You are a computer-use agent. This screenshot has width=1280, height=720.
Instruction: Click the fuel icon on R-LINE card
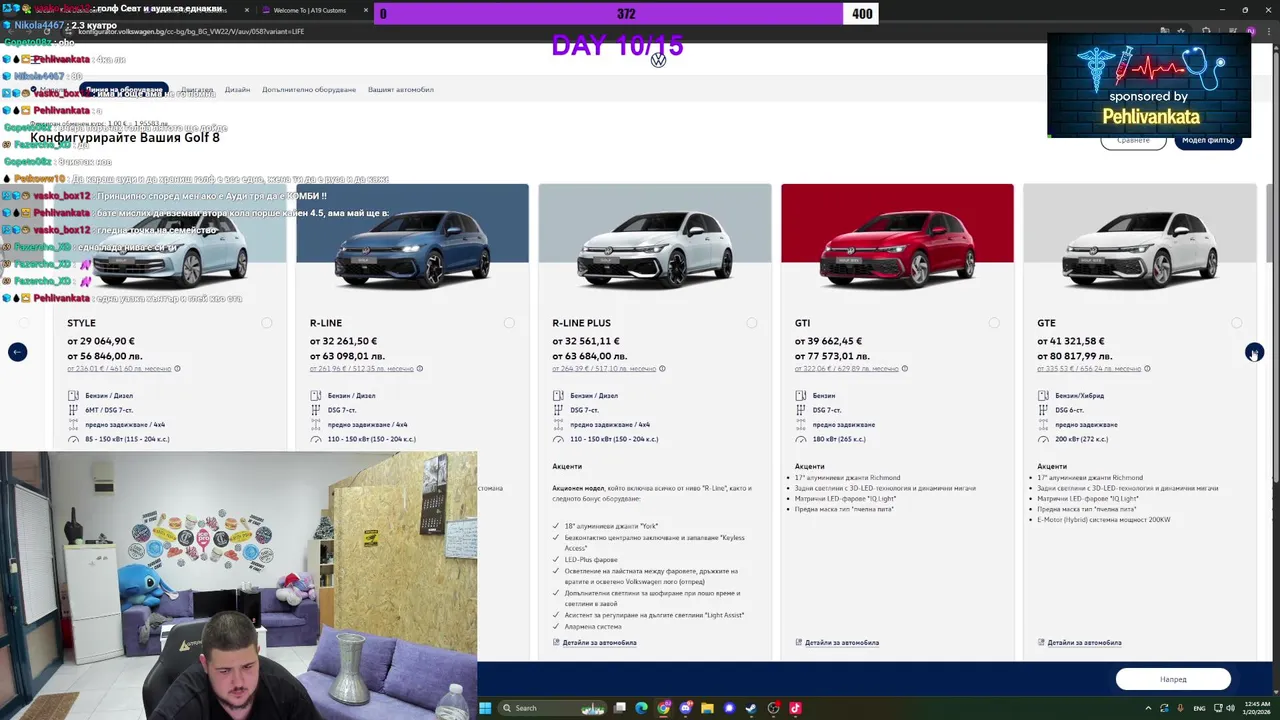click(x=316, y=395)
